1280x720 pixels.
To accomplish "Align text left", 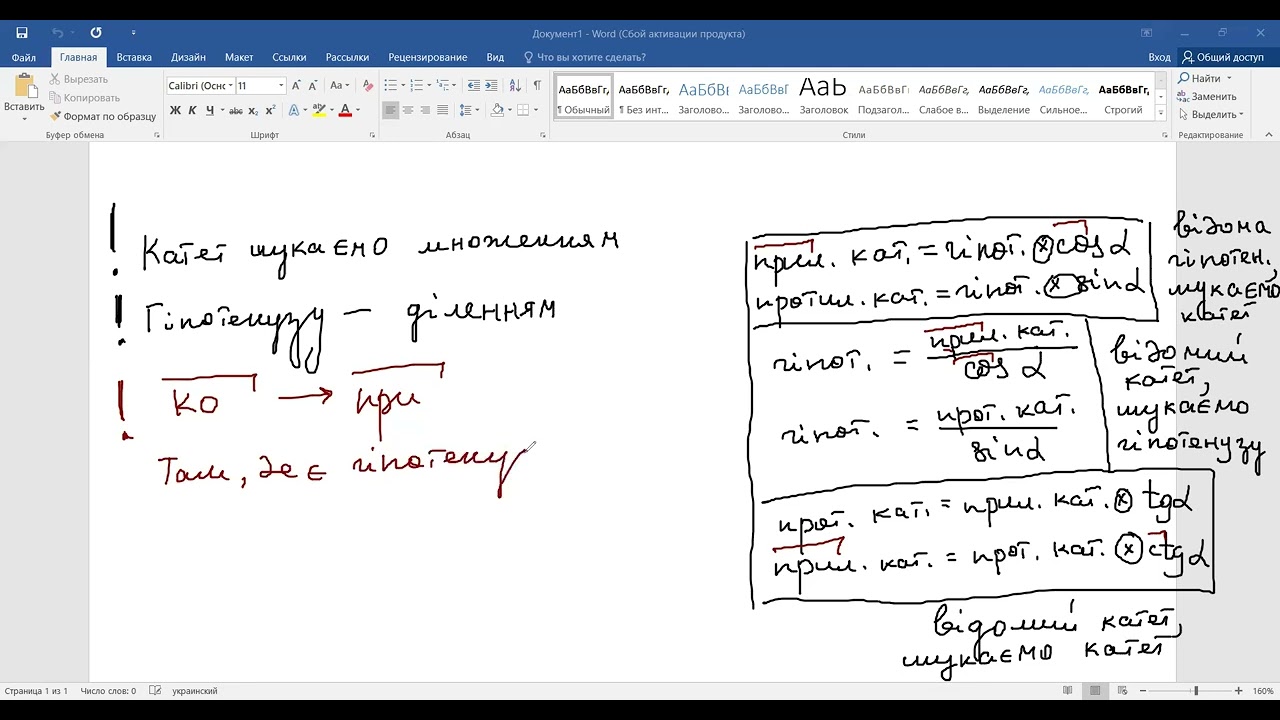I will tap(391, 110).
